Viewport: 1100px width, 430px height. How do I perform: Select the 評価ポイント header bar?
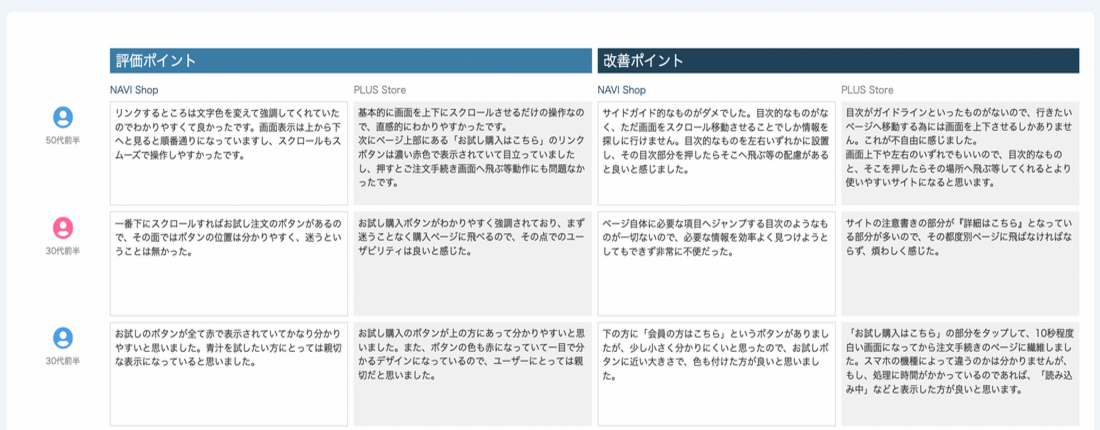coord(351,61)
